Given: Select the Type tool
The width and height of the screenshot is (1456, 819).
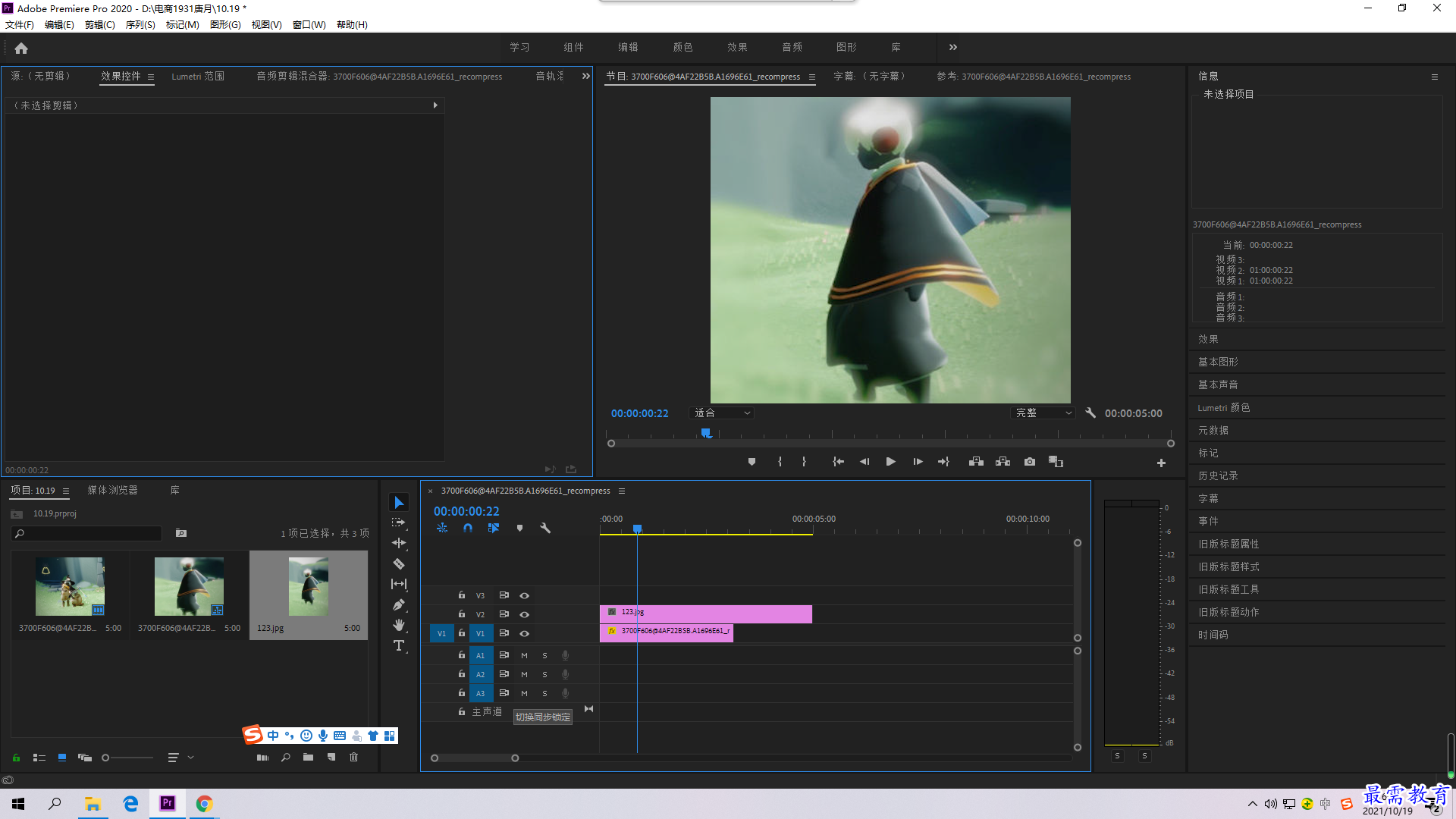Looking at the screenshot, I should [399, 645].
